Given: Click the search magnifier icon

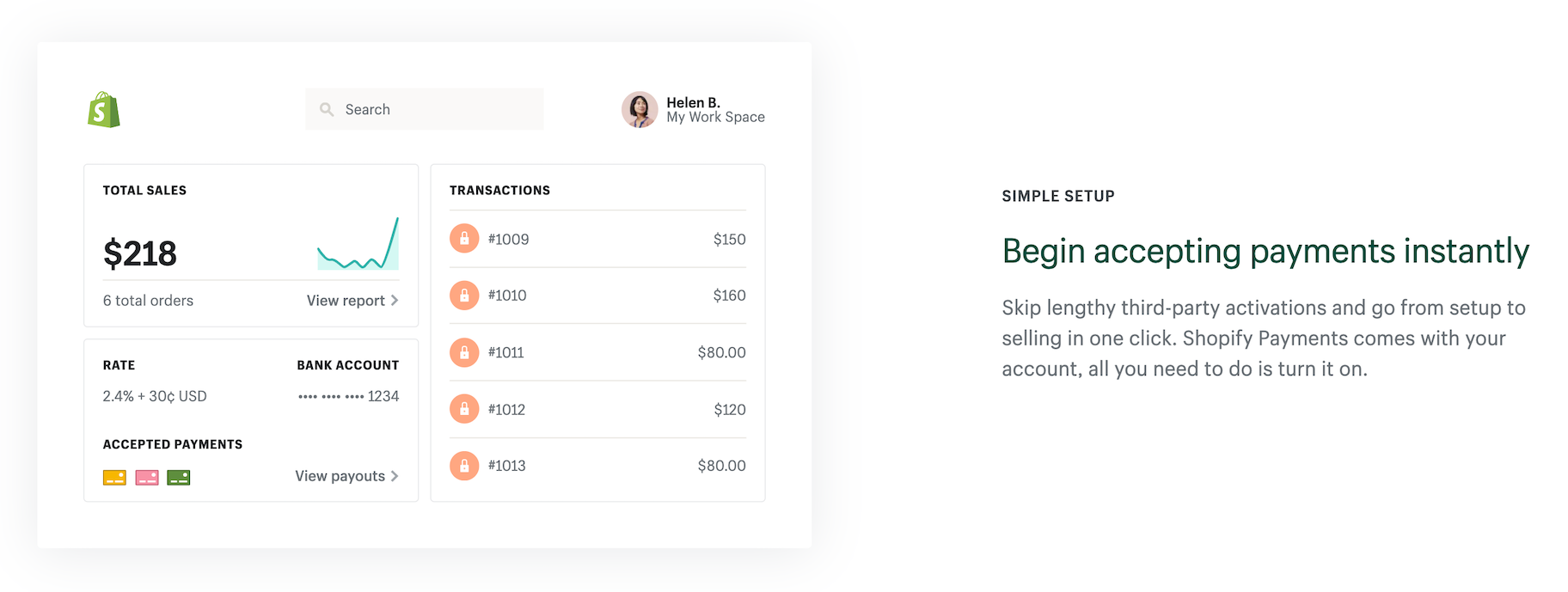Looking at the screenshot, I should 327,109.
